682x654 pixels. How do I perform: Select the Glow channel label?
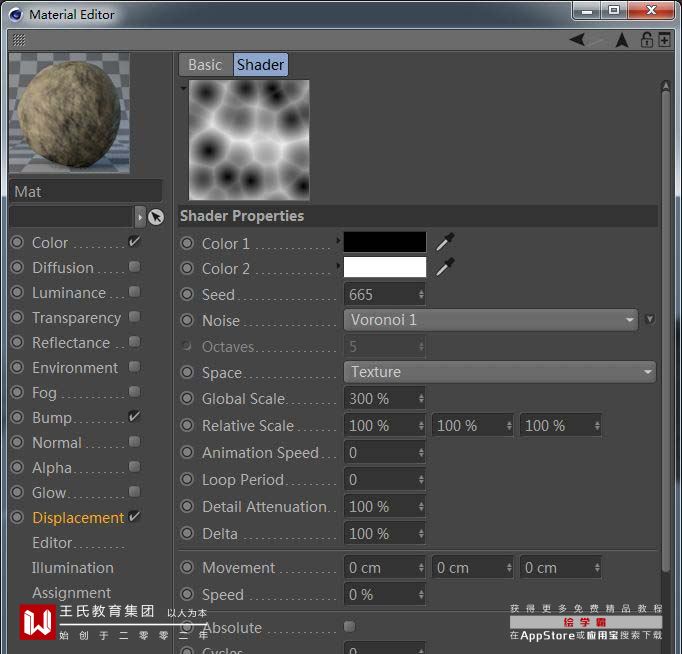[x=49, y=493]
